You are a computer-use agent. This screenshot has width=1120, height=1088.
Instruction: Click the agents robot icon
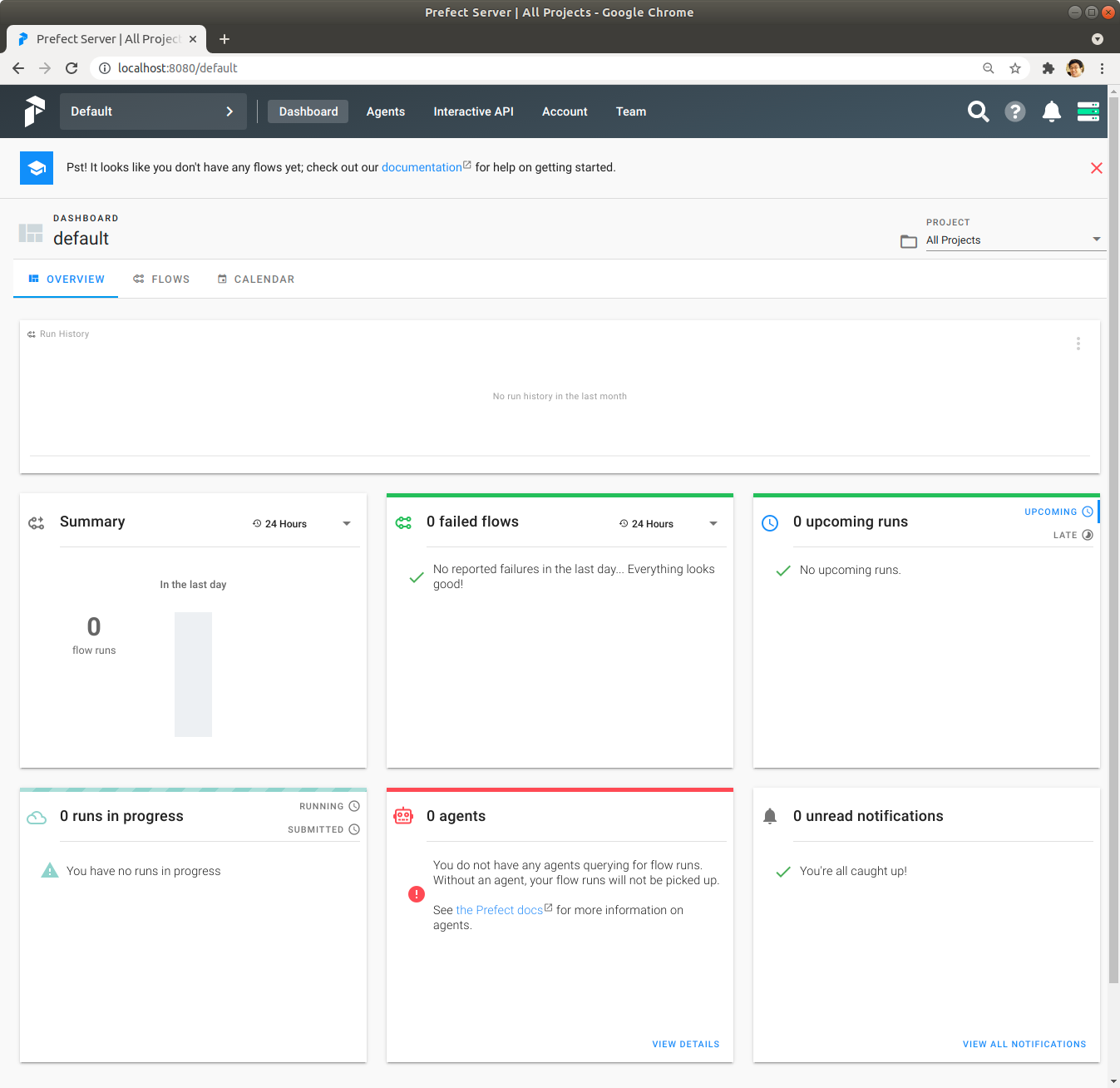click(403, 816)
